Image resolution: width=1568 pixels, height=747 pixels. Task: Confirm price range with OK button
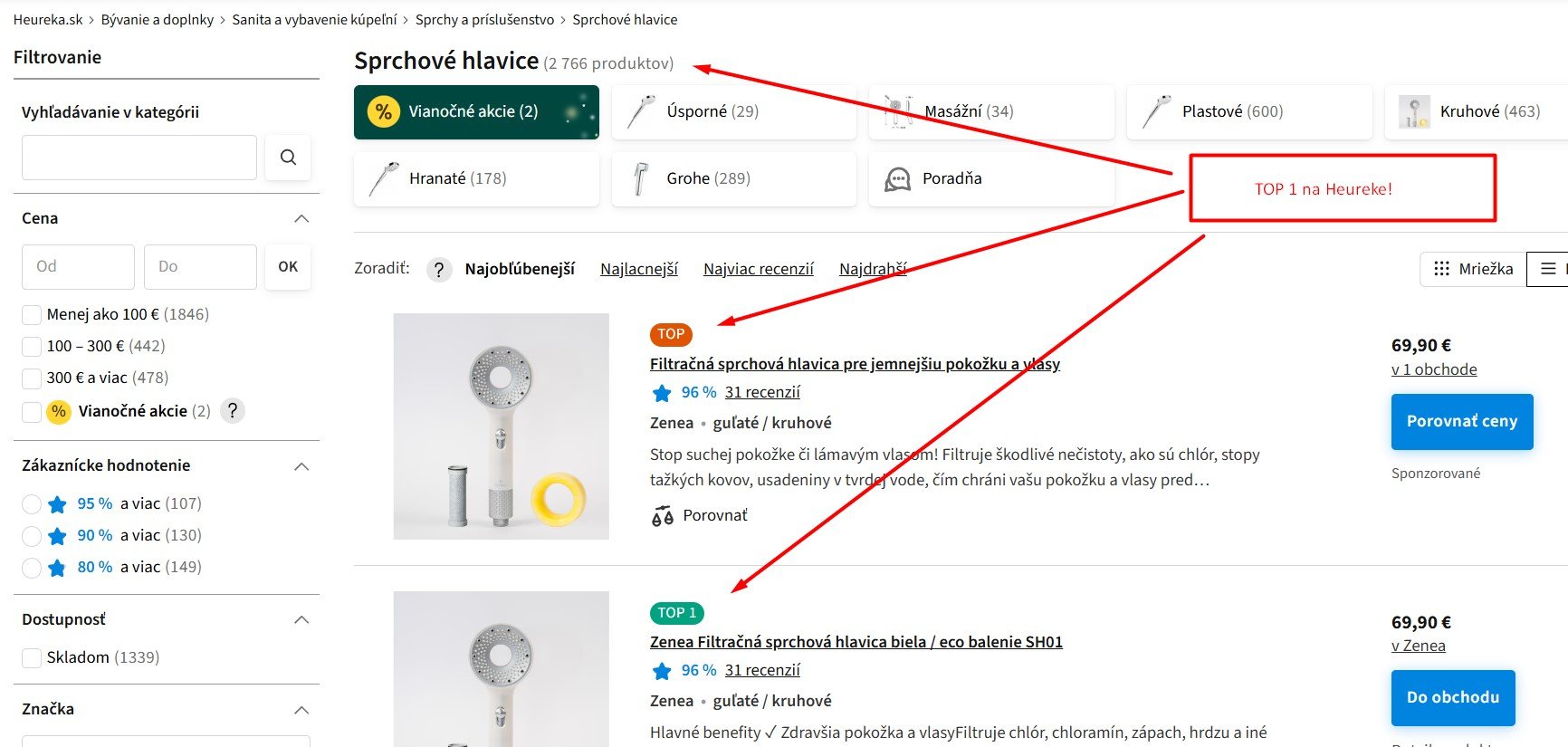(x=288, y=267)
